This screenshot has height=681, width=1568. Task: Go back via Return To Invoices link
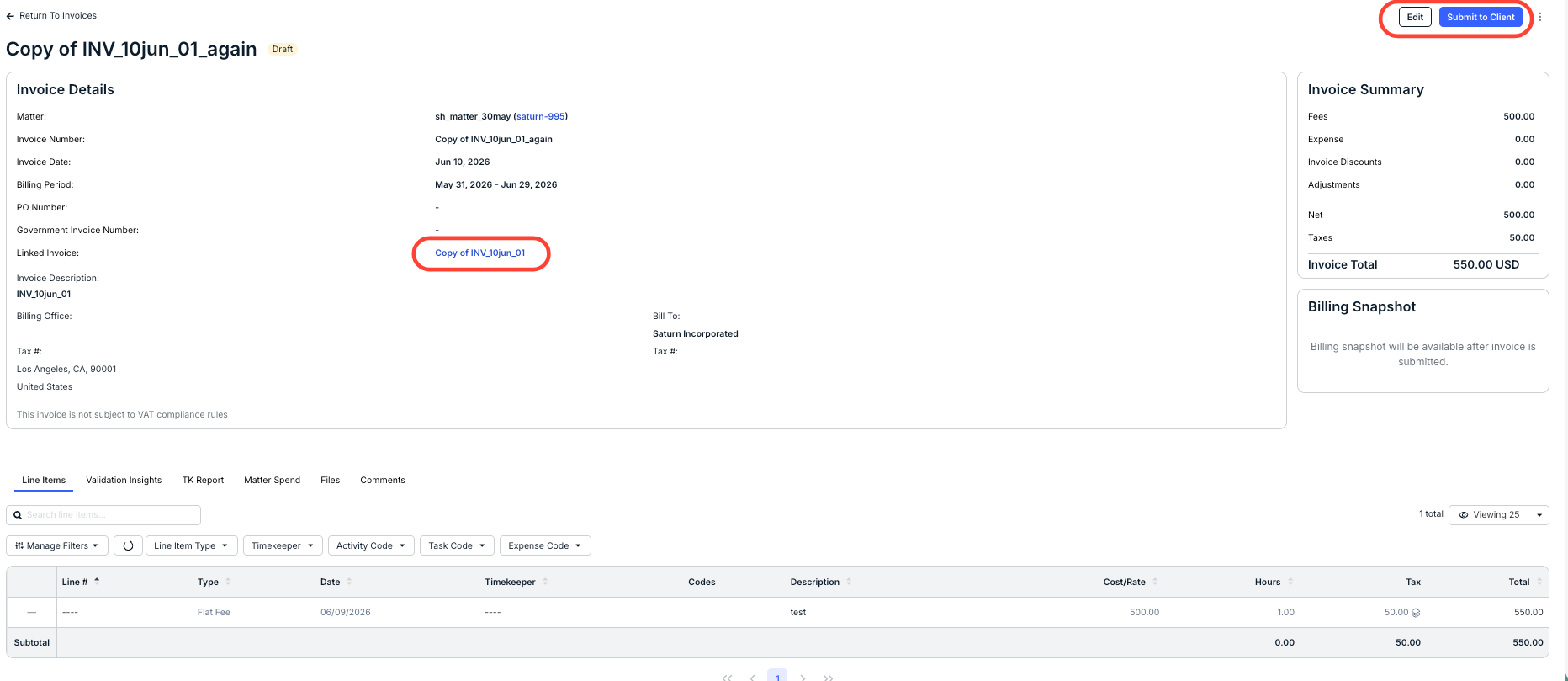pos(58,16)
